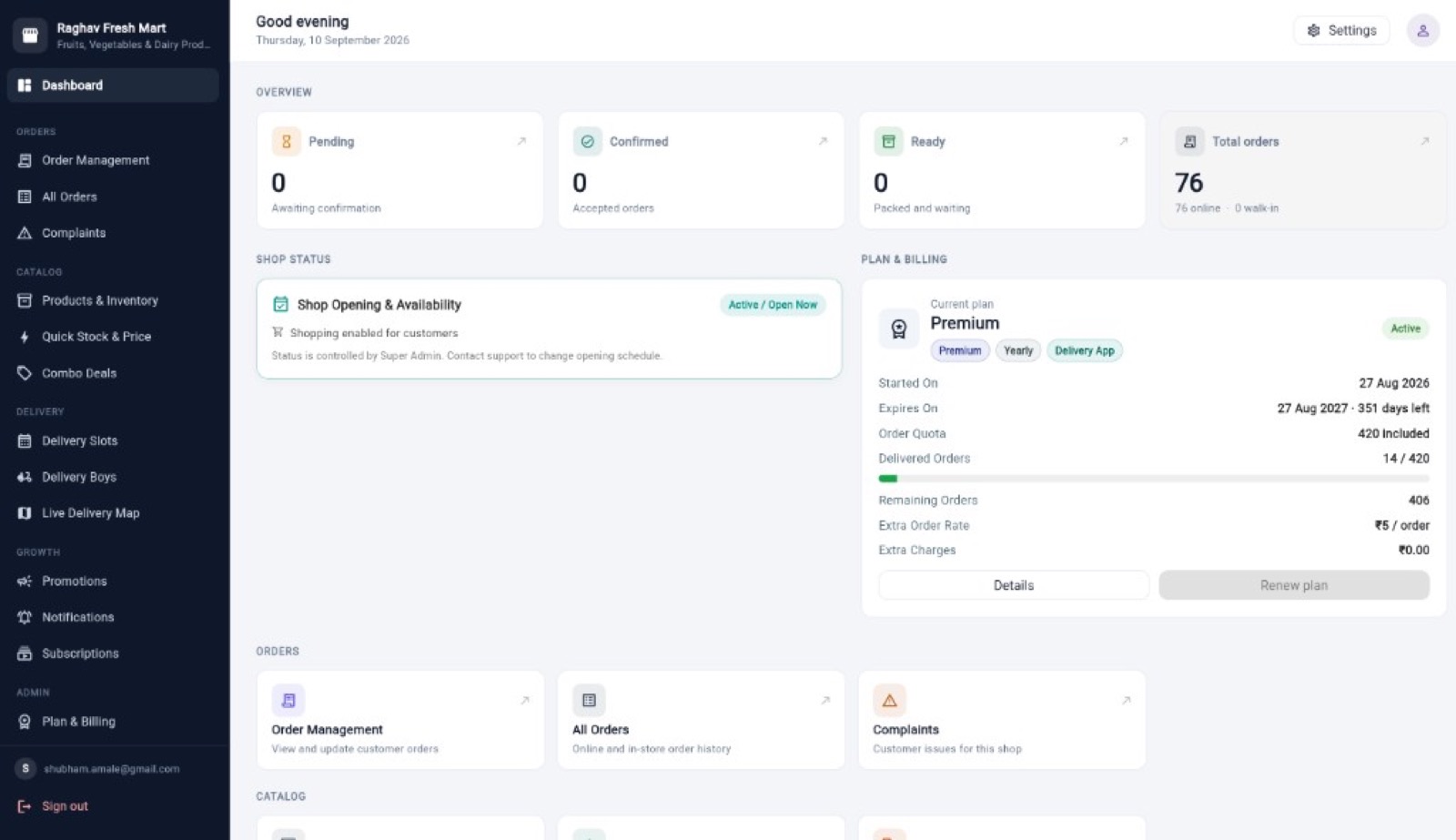Open the Pending card arrow icon
This screenshot has width=1456, height=840.
521,141
